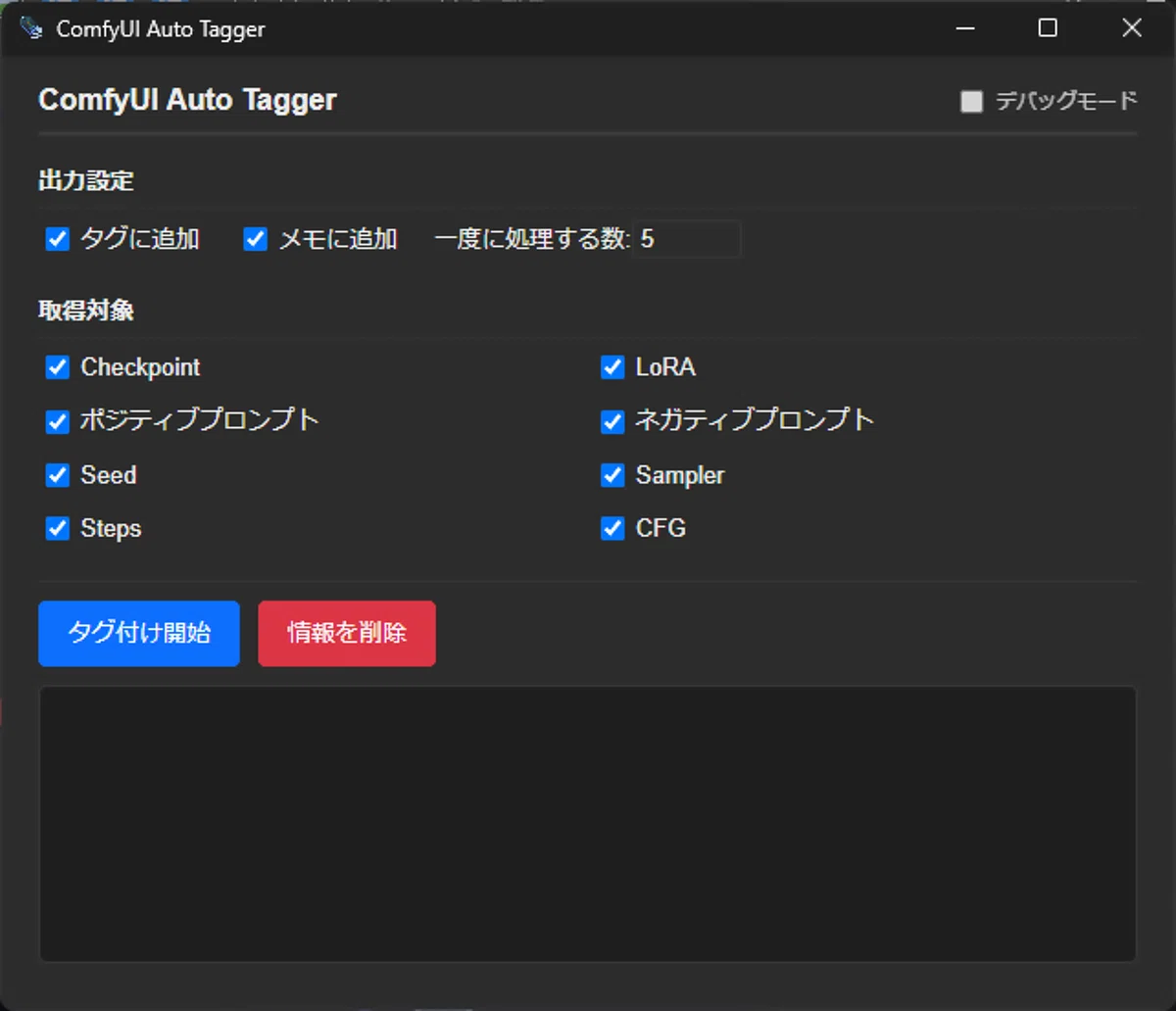Minimize the ComfyUI Auto Tagger window
The image size is (1176, 1011).
point(965,28)
